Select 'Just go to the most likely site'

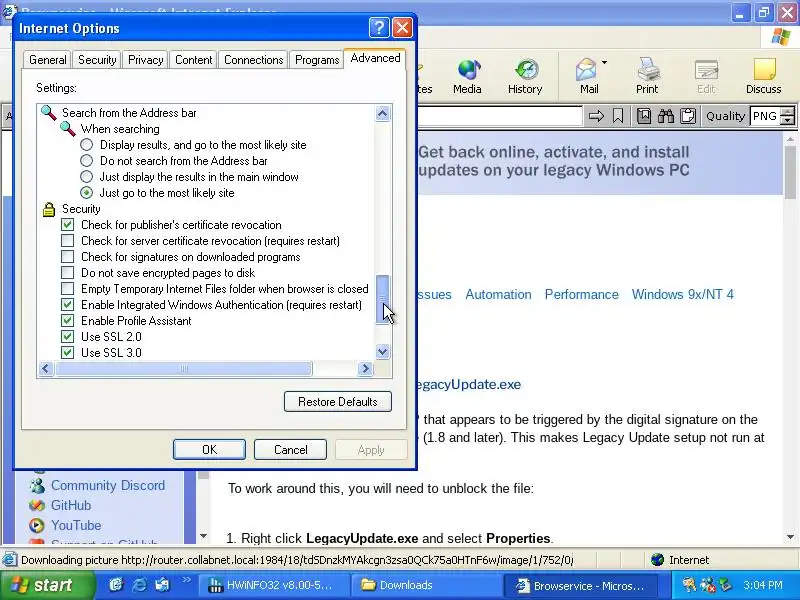pos(87,193)
